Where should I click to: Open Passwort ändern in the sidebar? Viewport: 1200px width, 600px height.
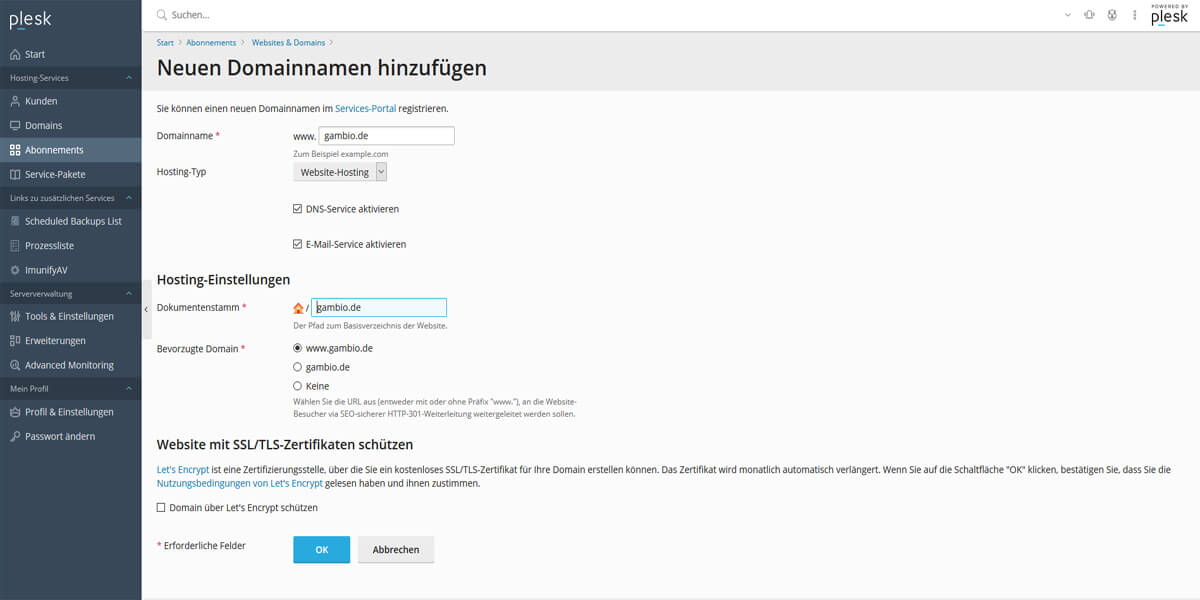point(71,436)
